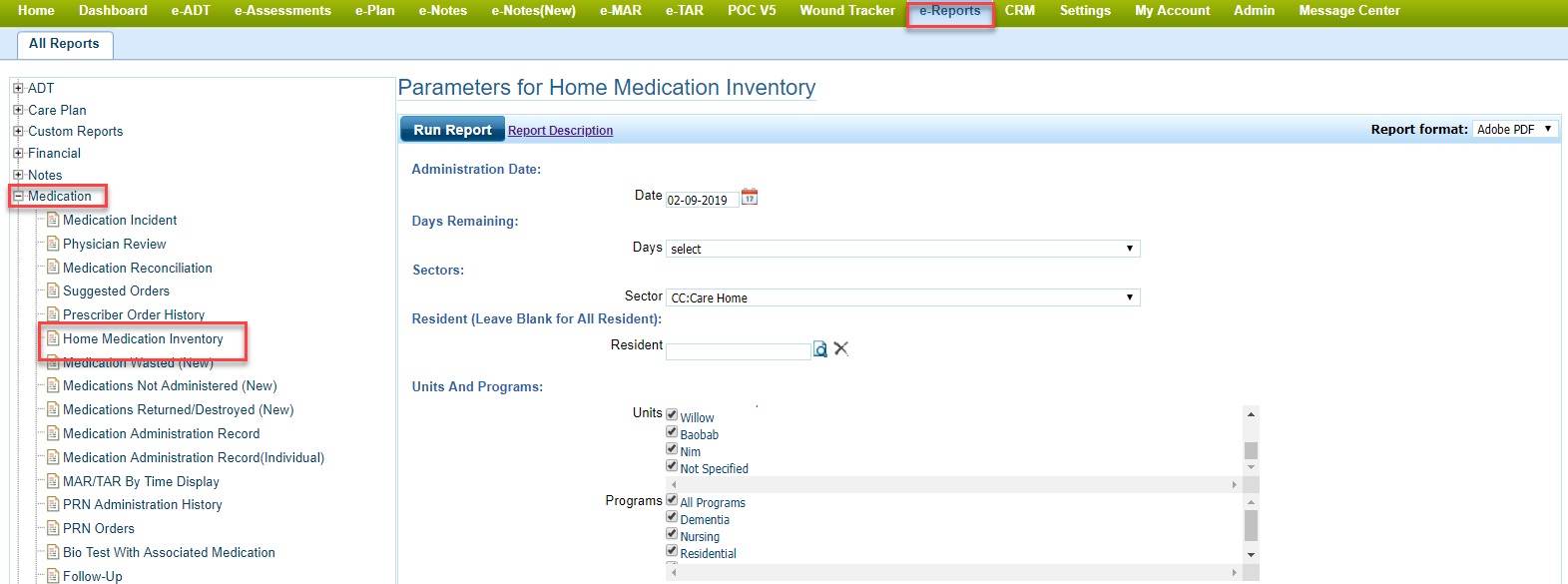Image resolution: width=1568 pixels, height=584 pixels.
Task: Open the Days Remaining select dropdown
Action: coord(902,249)
